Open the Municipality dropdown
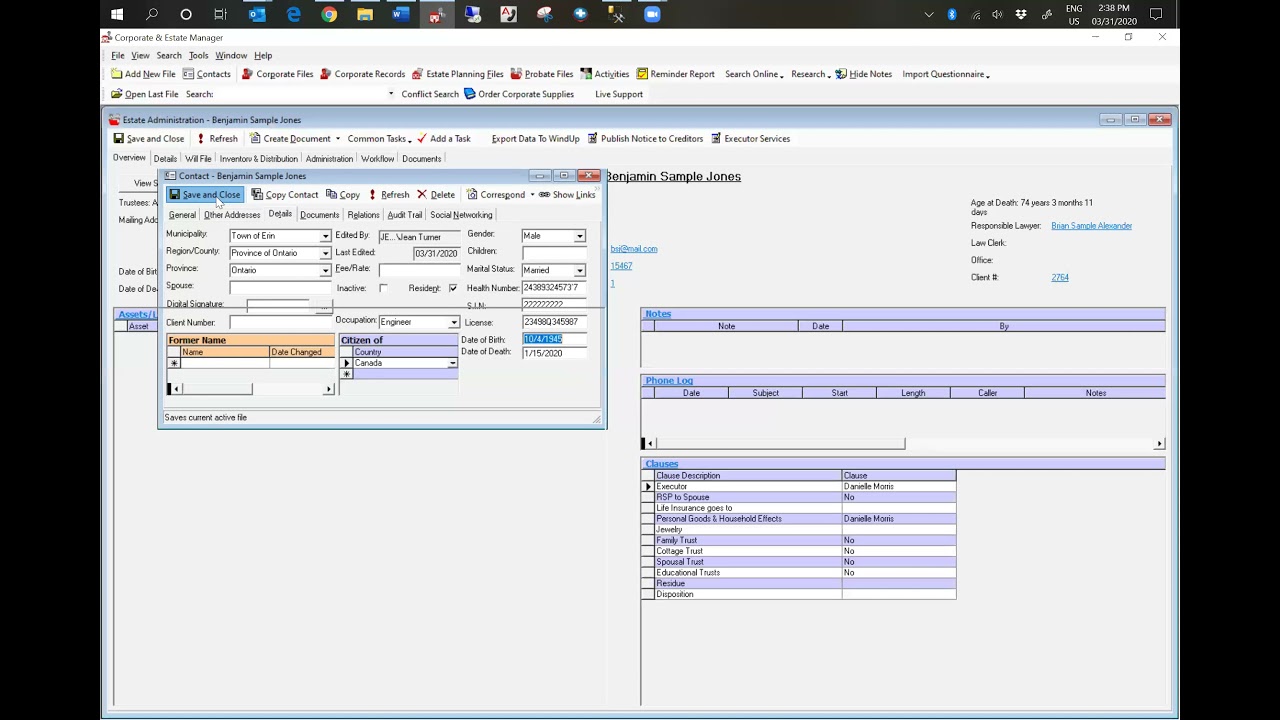 (325, 236)
